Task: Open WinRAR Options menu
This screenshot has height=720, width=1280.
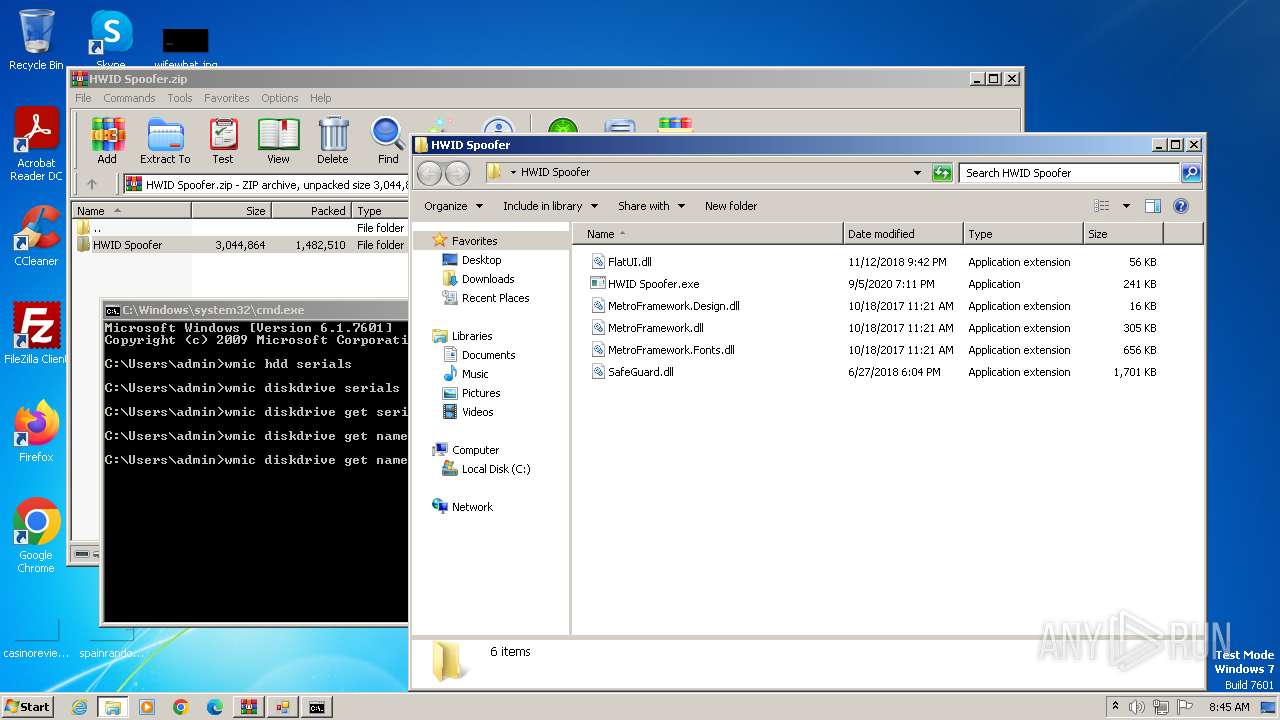Action: pyautogui.click(x=280, y=98)
